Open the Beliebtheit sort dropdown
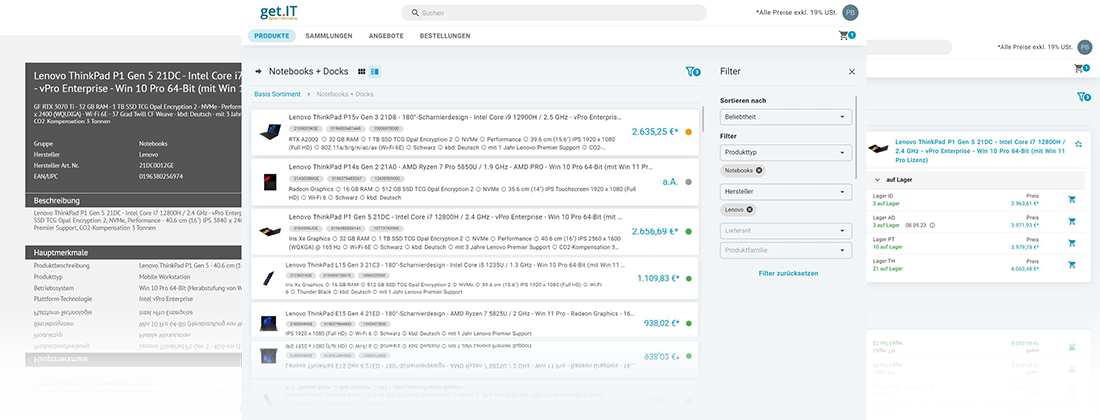The image size is (1100, 420). pos(786,116)
